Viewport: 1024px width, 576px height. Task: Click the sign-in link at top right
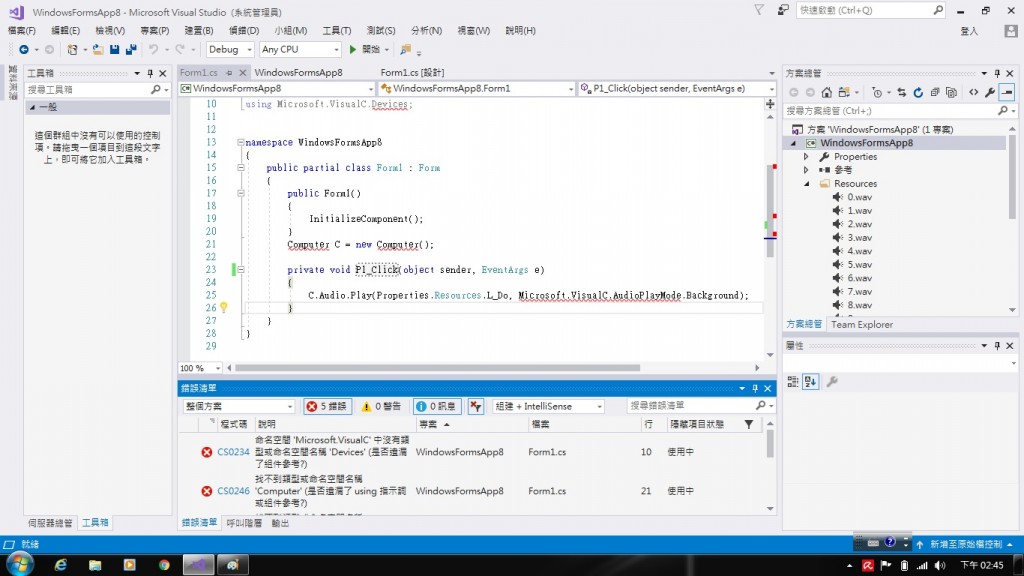click(968, 31)
